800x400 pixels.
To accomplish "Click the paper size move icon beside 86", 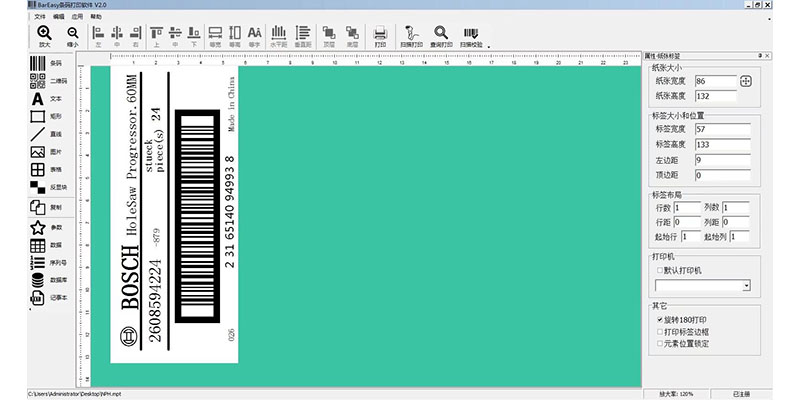I will (x=746, y=81).
